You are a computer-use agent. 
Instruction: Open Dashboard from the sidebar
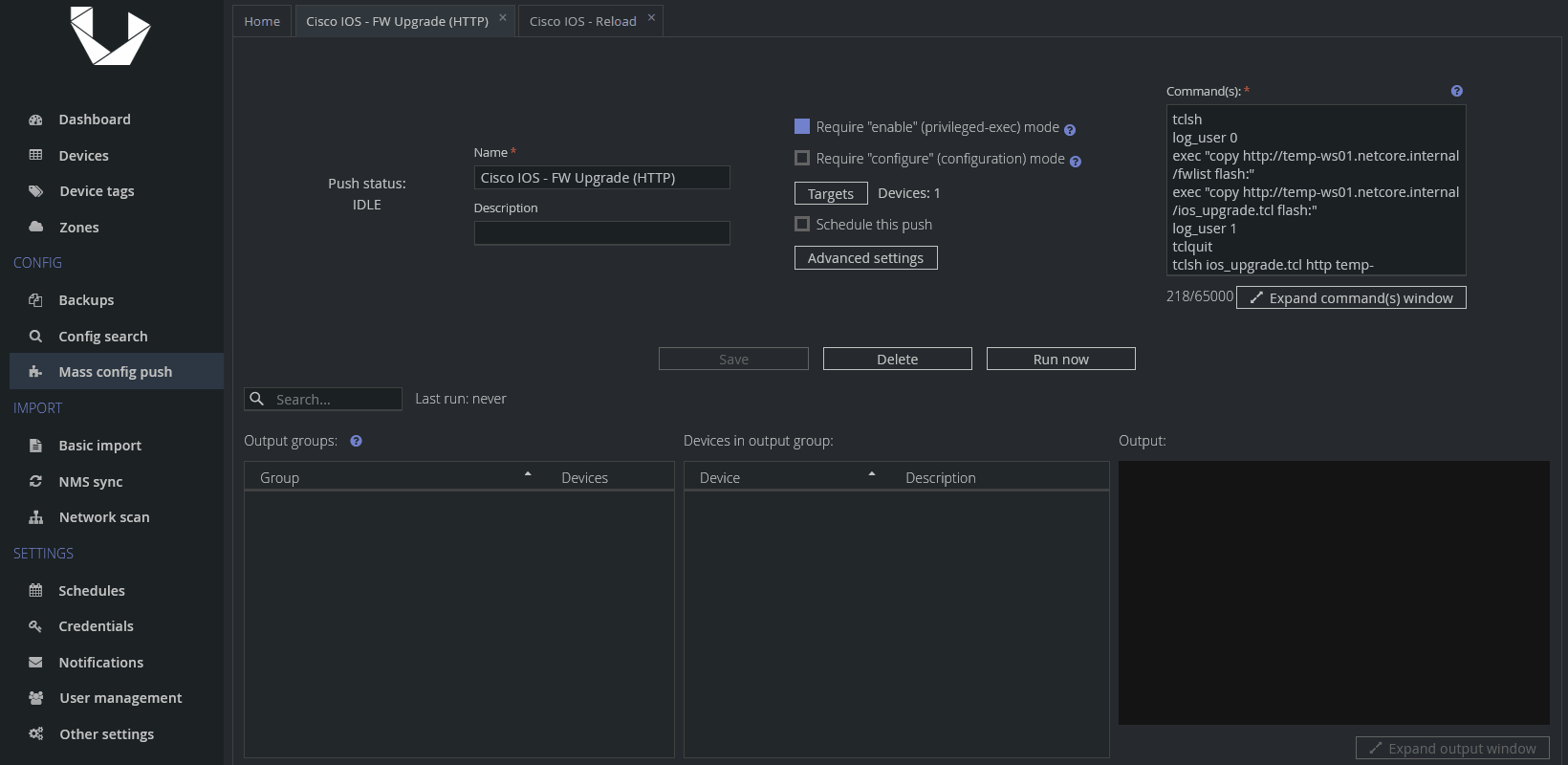[x=95, y=120]
